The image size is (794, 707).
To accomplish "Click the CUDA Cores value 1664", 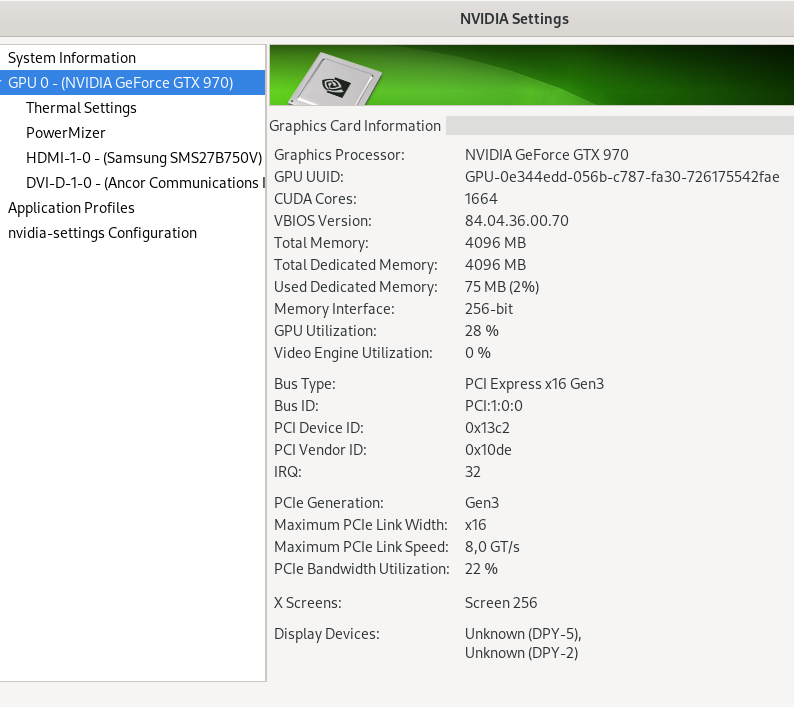I will click(481, 199).
